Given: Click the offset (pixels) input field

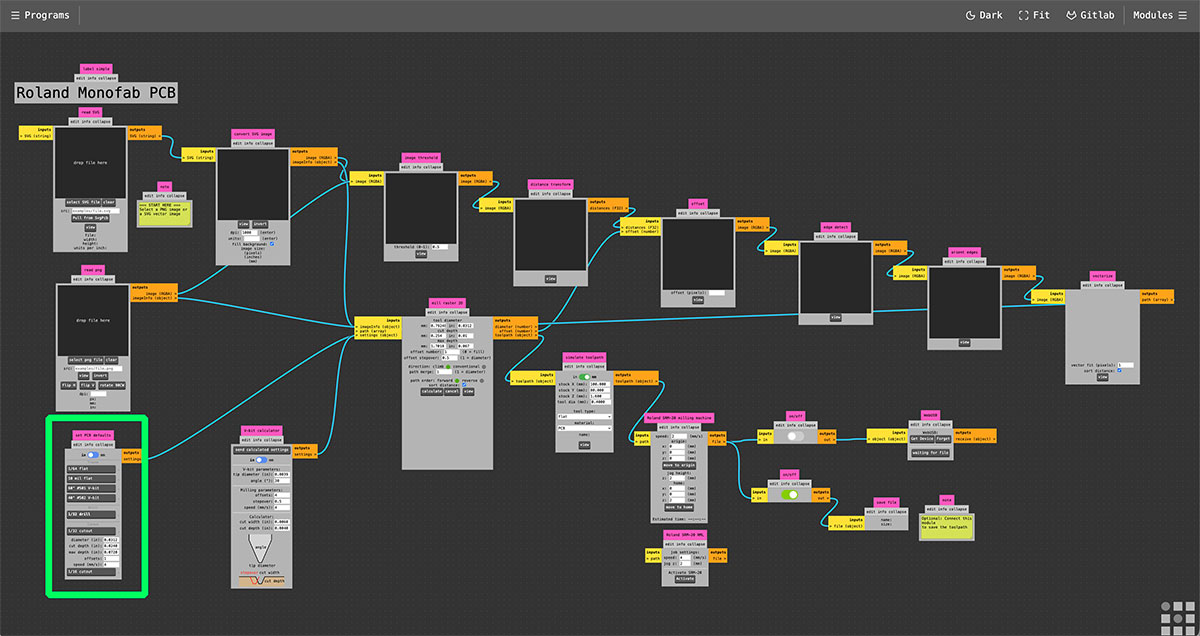Looking at the screenshot, I should [717, 293].
